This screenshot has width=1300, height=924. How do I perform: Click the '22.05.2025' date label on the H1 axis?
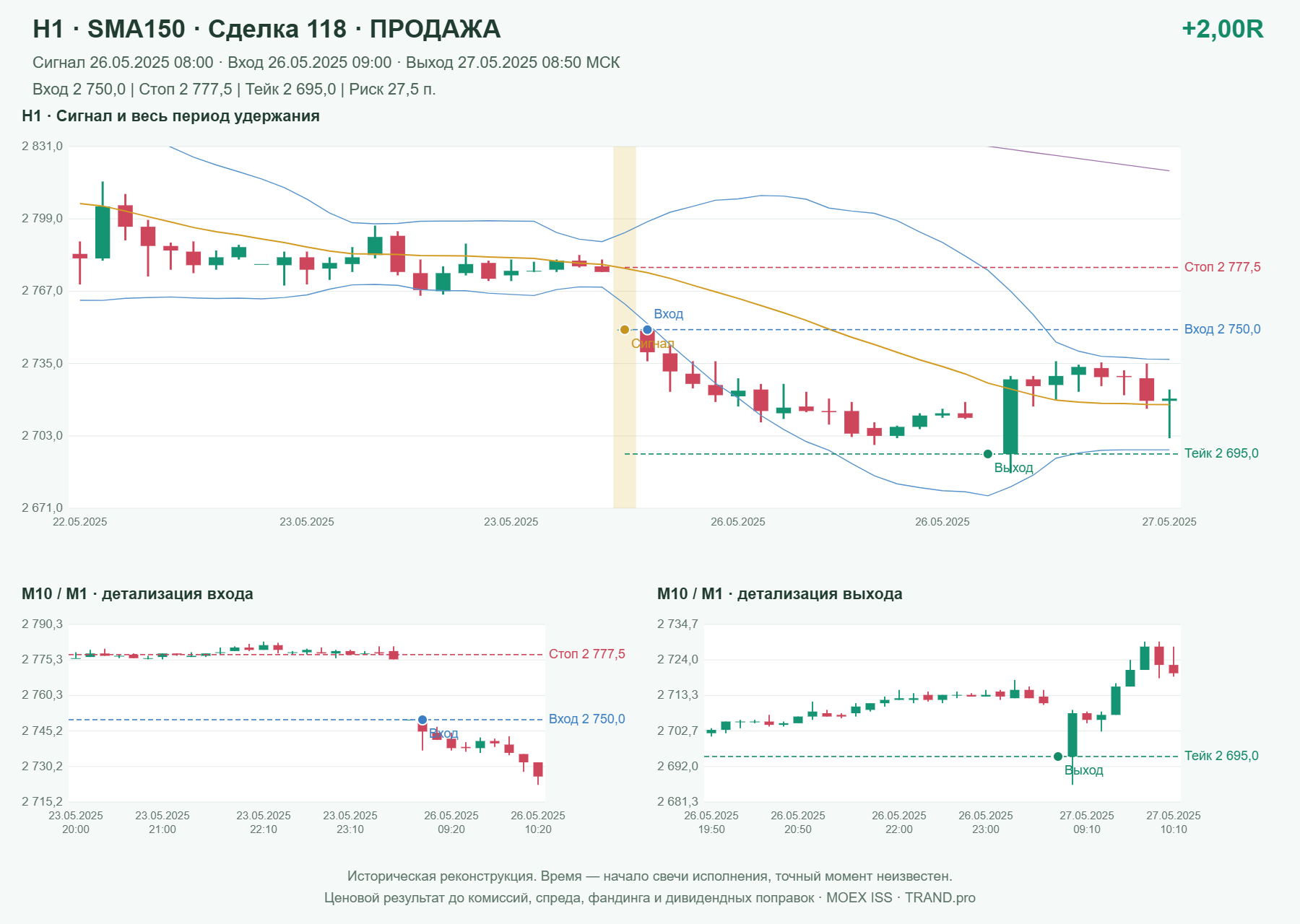click(x=79, y=522)
